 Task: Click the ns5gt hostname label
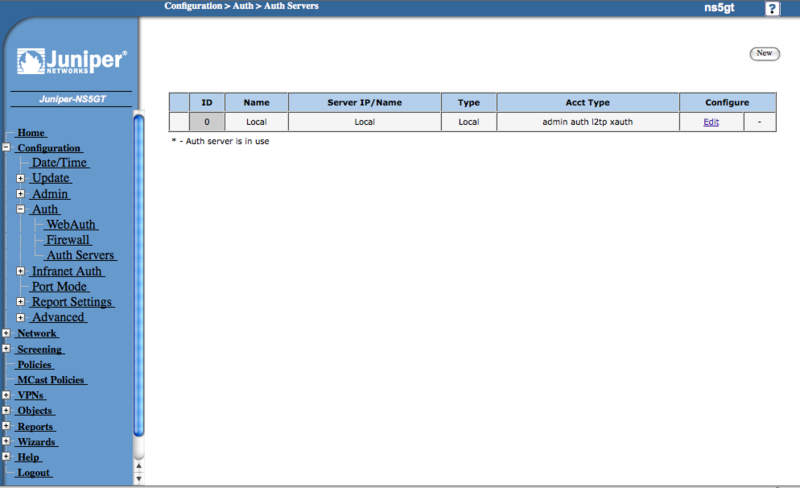(x=719, y=8)
